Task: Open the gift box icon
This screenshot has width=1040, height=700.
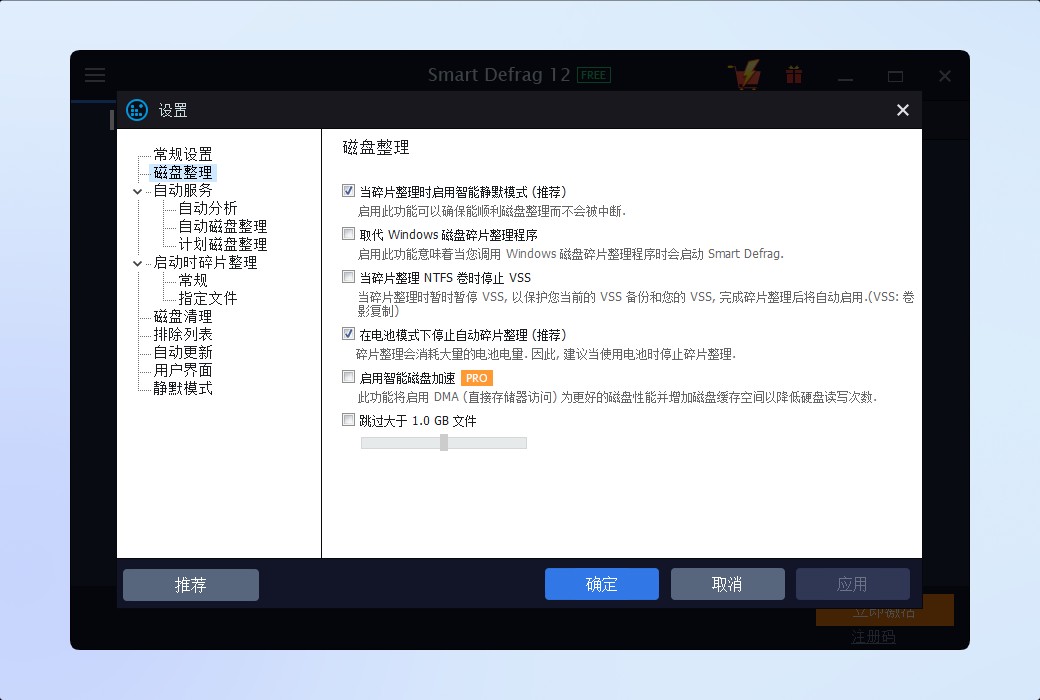Action: point(794,74)
